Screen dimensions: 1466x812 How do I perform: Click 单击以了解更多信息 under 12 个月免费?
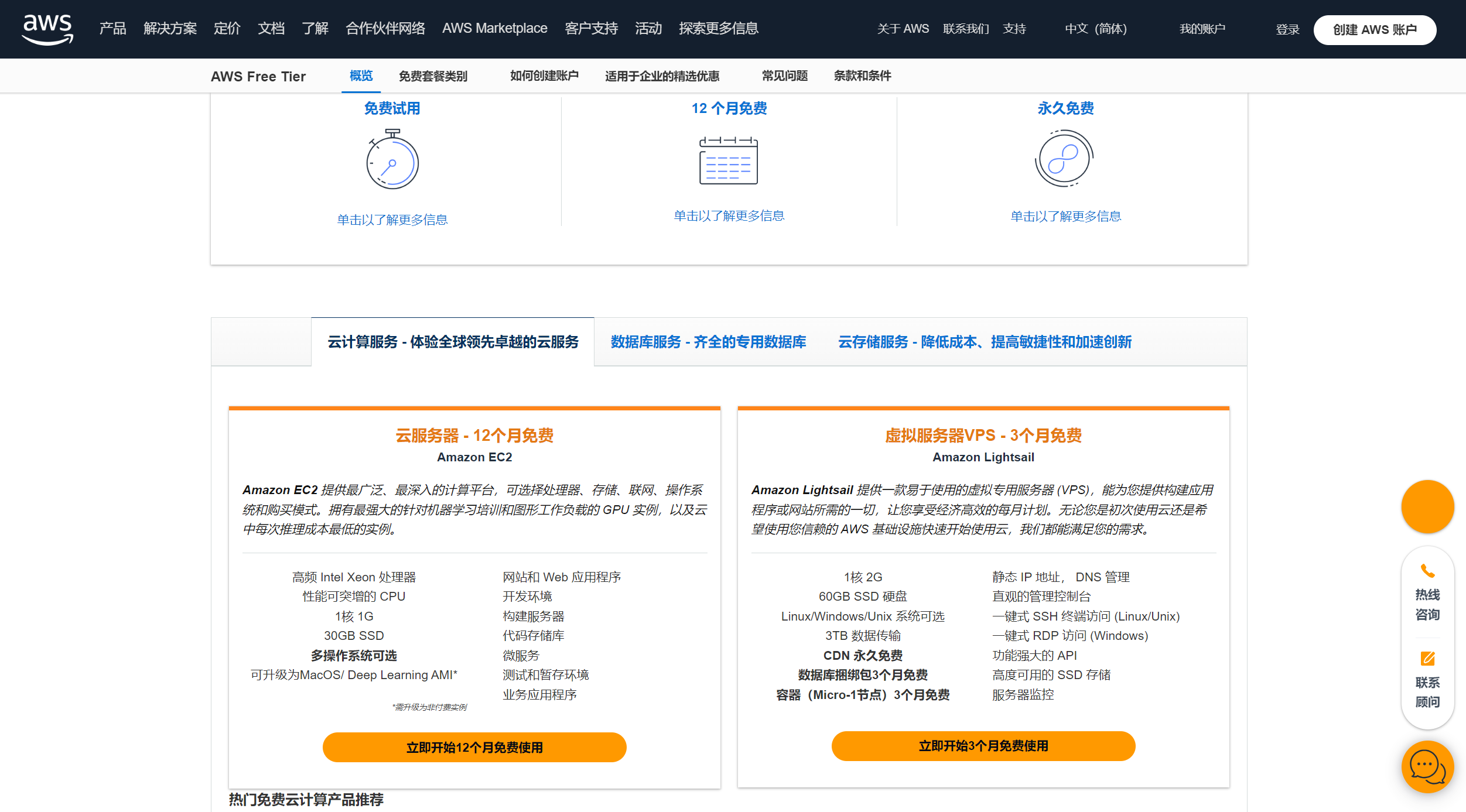tap(729, 216)
